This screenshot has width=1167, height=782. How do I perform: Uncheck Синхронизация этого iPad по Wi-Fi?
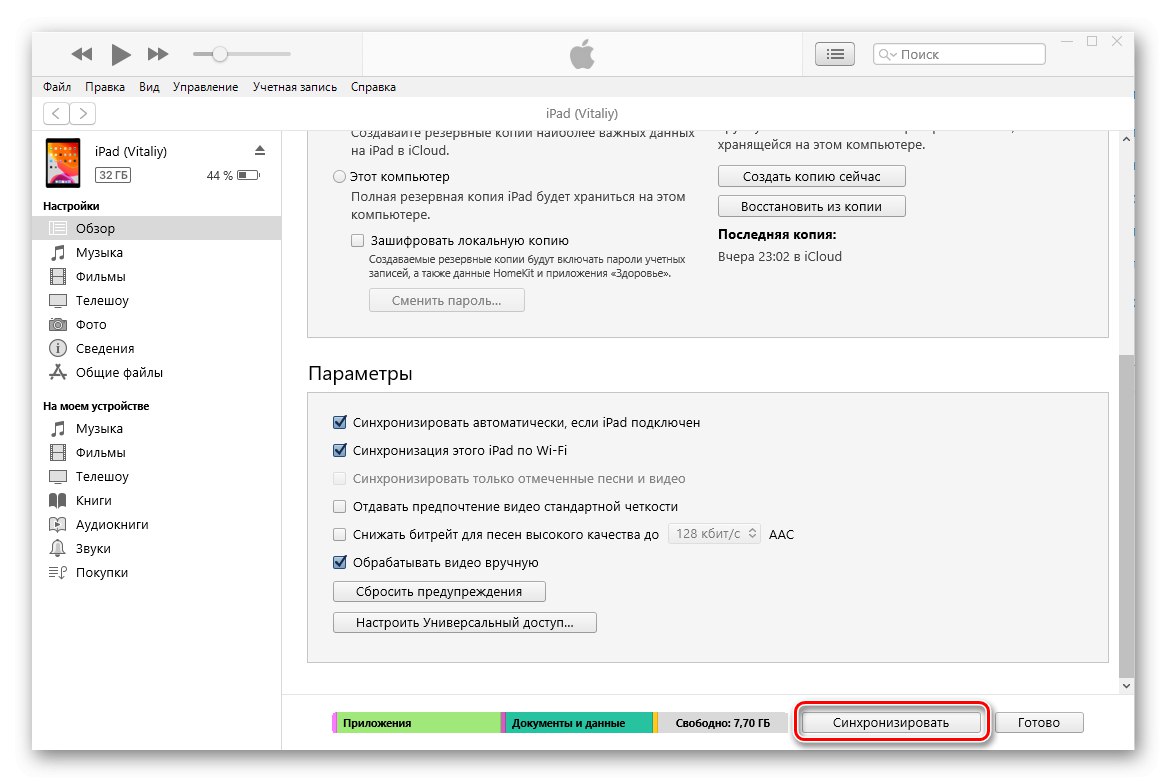coord(340,451)
